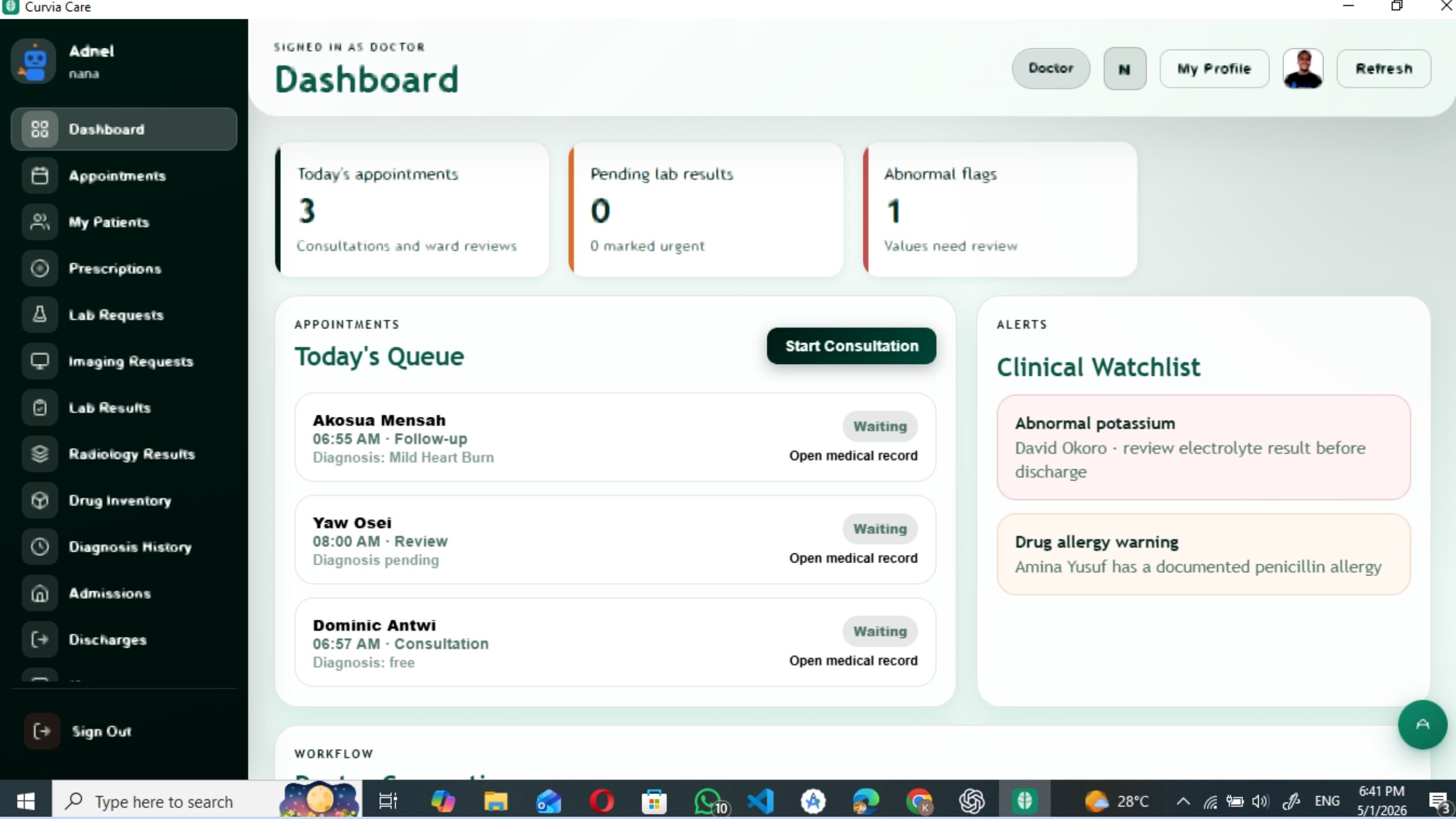Viewport: 1456px width, 819px height.
Task: Open the Opera browser taskbar icon
Action: (x=602, y=801)
